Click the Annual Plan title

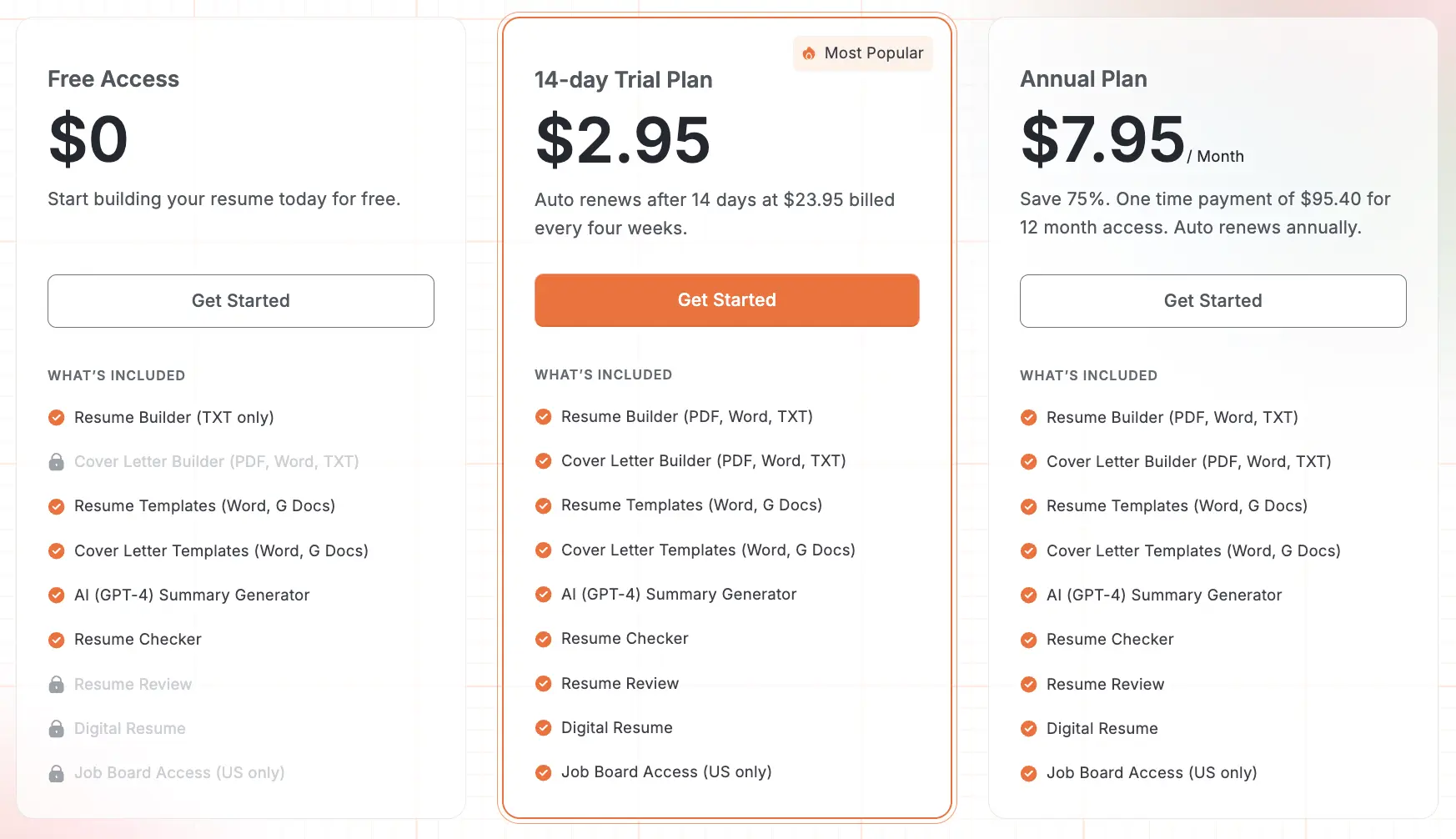click(1083, 79)
